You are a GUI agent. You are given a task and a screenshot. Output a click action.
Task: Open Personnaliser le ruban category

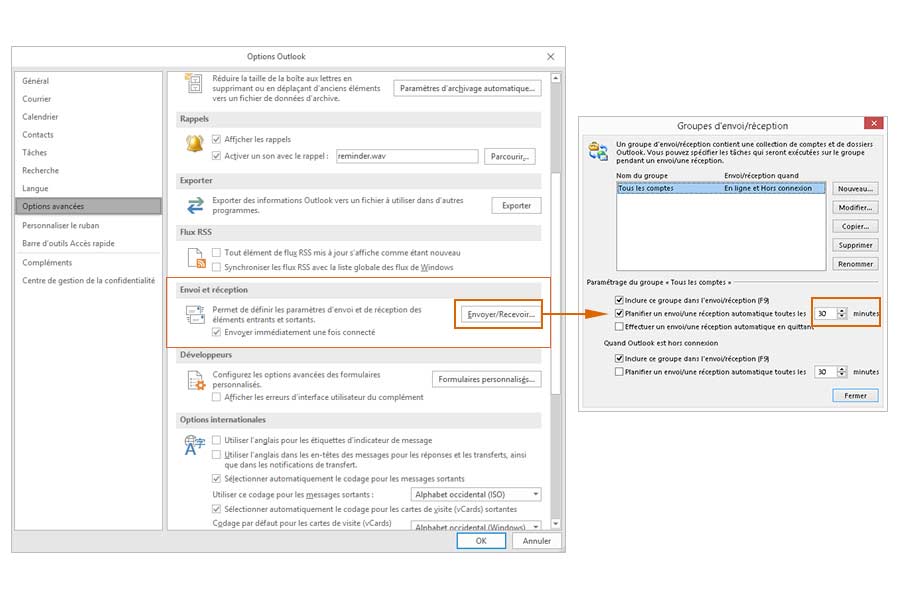coord(88,225)
